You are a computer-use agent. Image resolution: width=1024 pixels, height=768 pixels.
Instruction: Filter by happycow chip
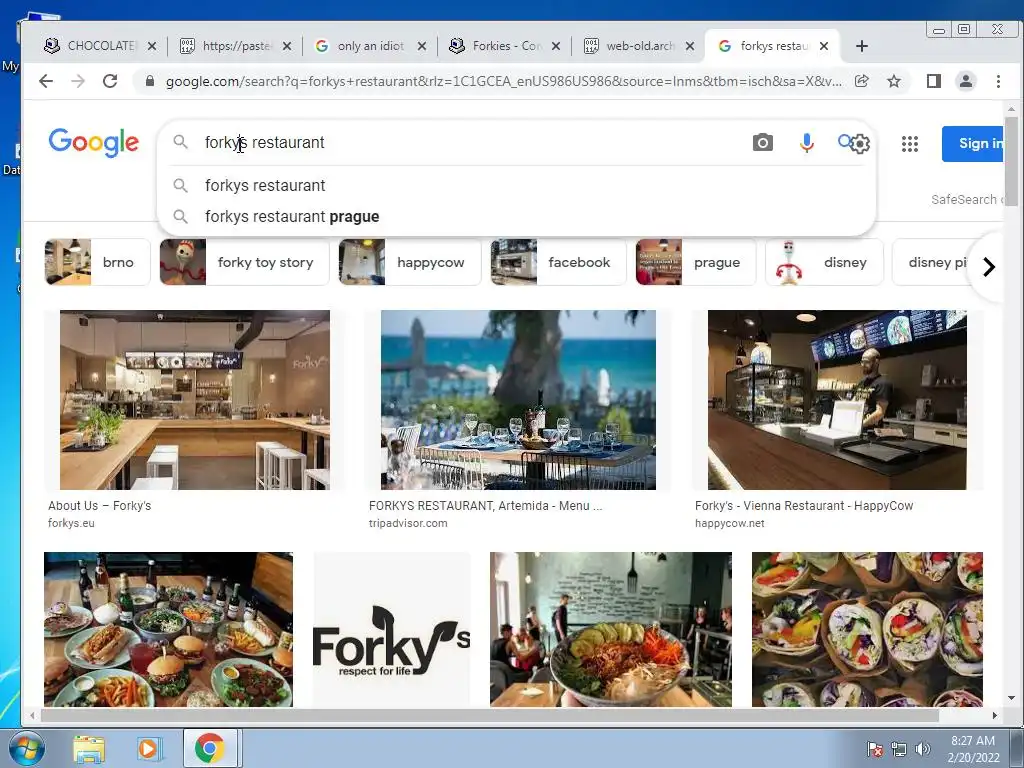pyautogui.click(x=410, y=262)
